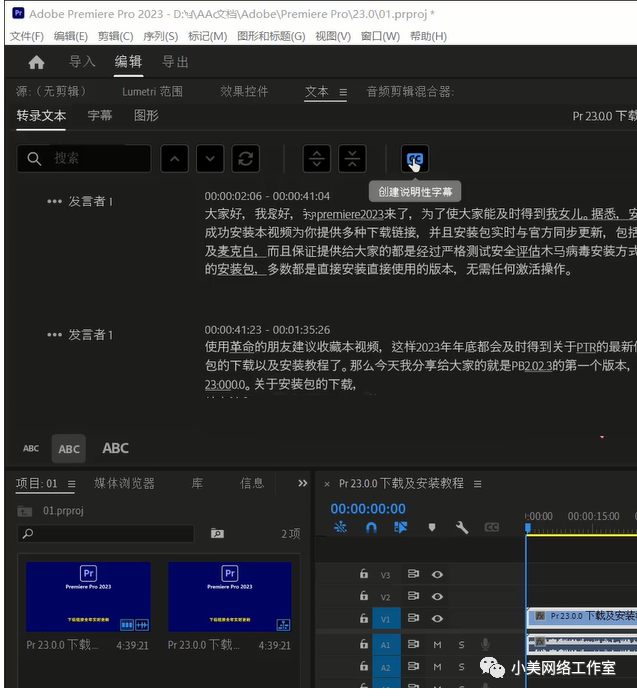Enable A1 voice-over record microphone

[485, 644]
